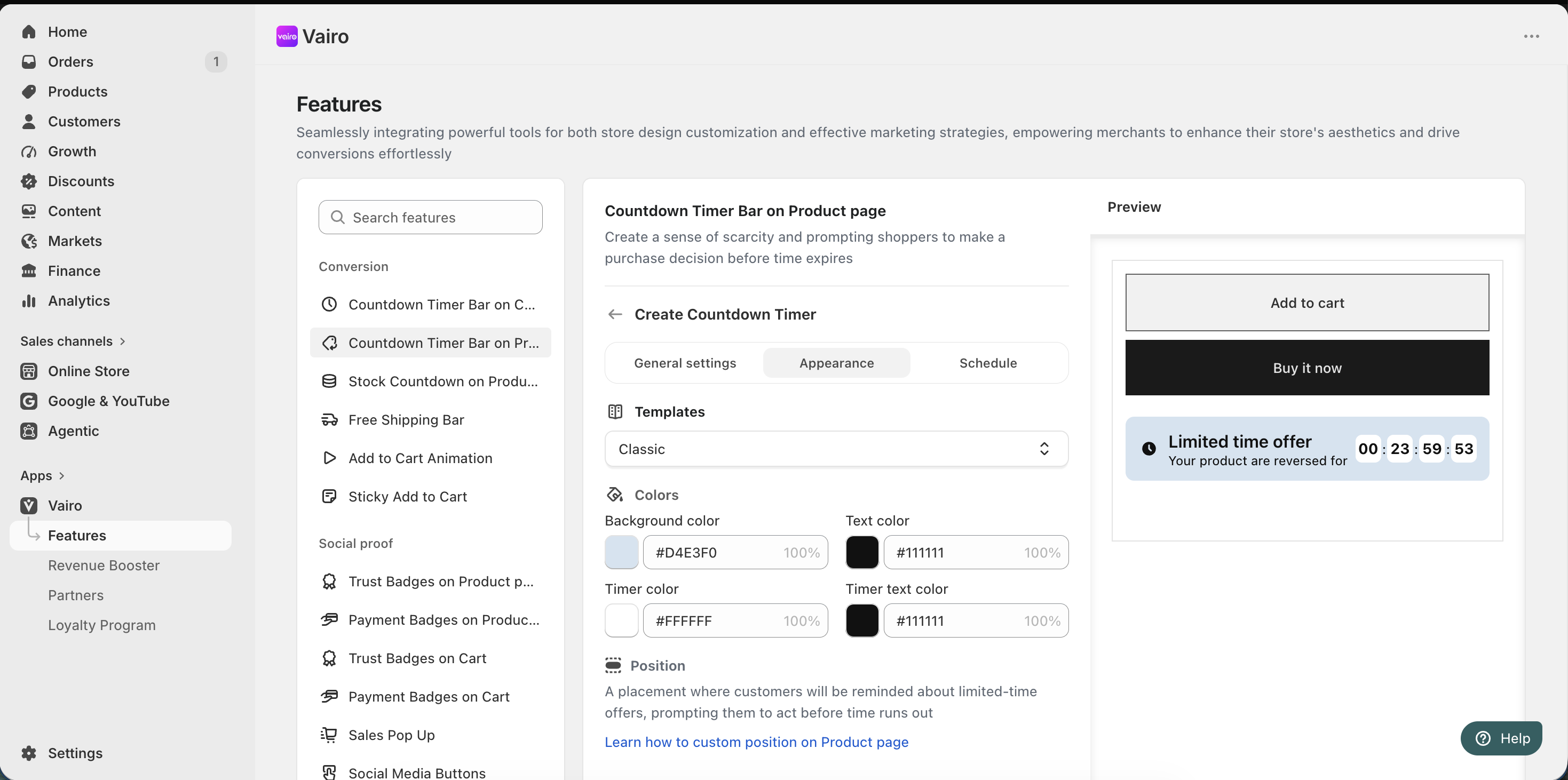Open Timer color swatch

621,620
